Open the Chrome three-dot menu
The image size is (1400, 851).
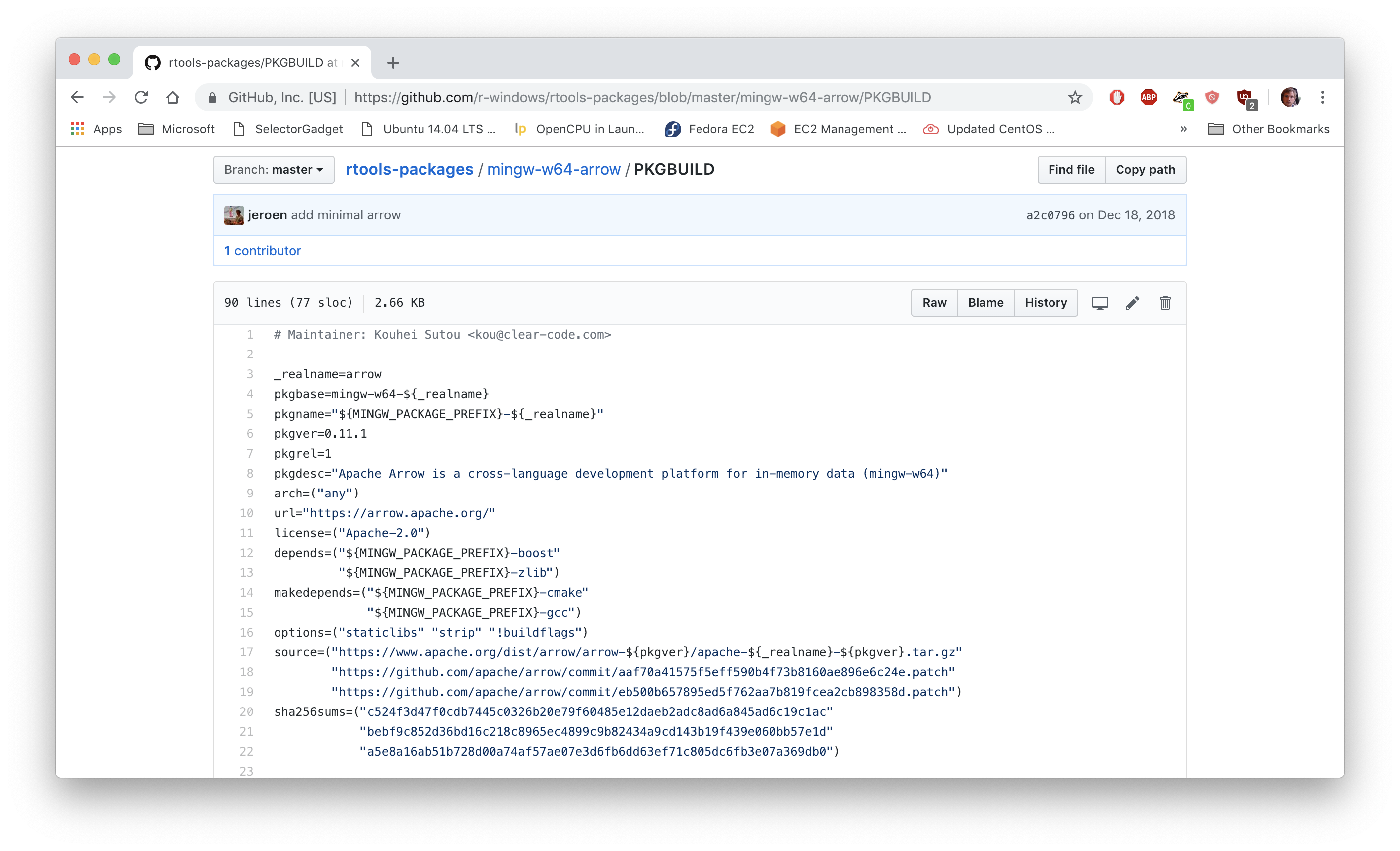click(x=1322, y=98)
